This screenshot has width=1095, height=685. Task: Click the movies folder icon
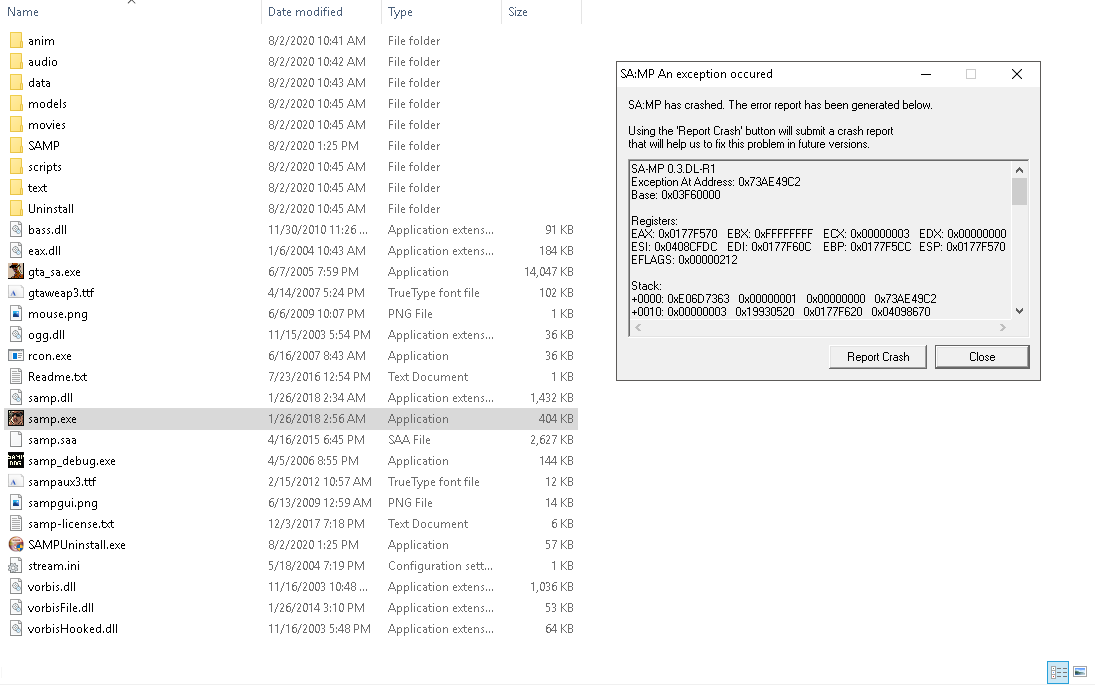point(16,124)
